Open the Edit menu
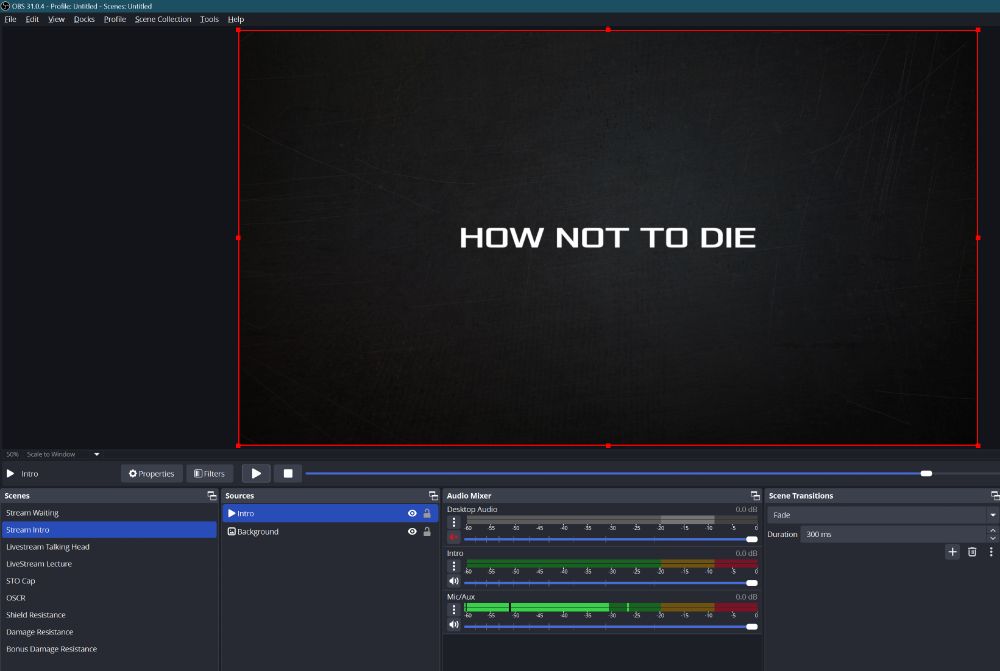1000x671 pixels. click(32, 19)
